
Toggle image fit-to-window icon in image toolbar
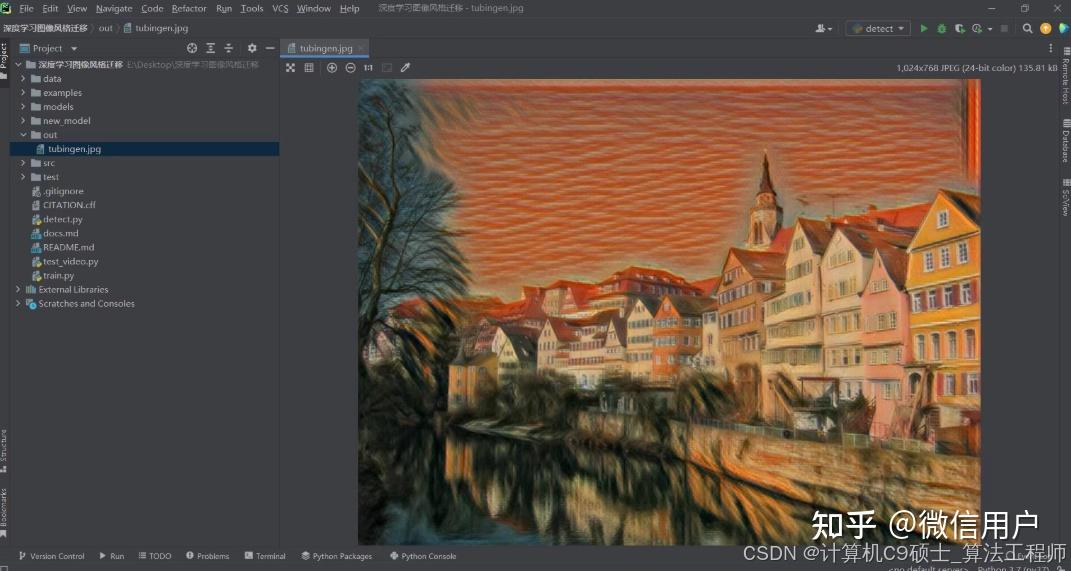tap(290, 68)
